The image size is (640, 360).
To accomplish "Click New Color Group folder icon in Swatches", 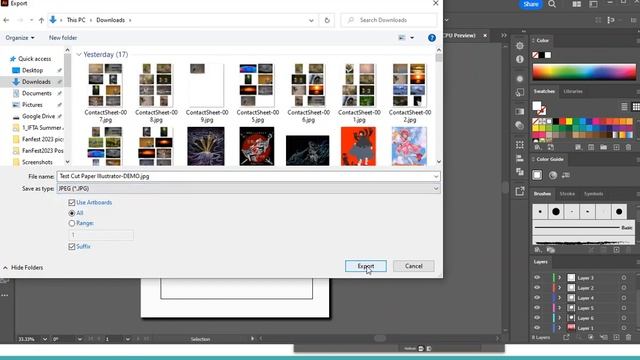I will (x=604, y=147).
